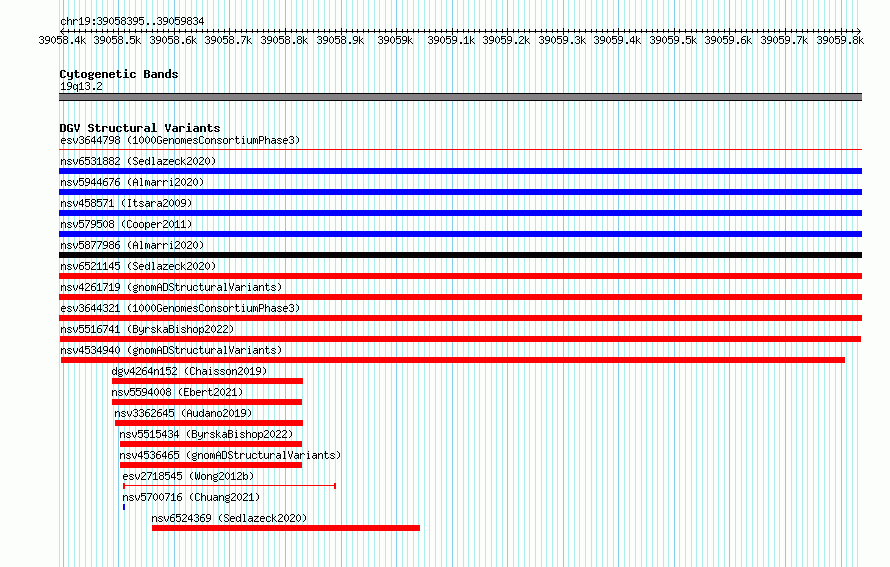The image size is (890, 567).
Task: Click the small blue nsv5700716 marker
Action: pos(124,507)
